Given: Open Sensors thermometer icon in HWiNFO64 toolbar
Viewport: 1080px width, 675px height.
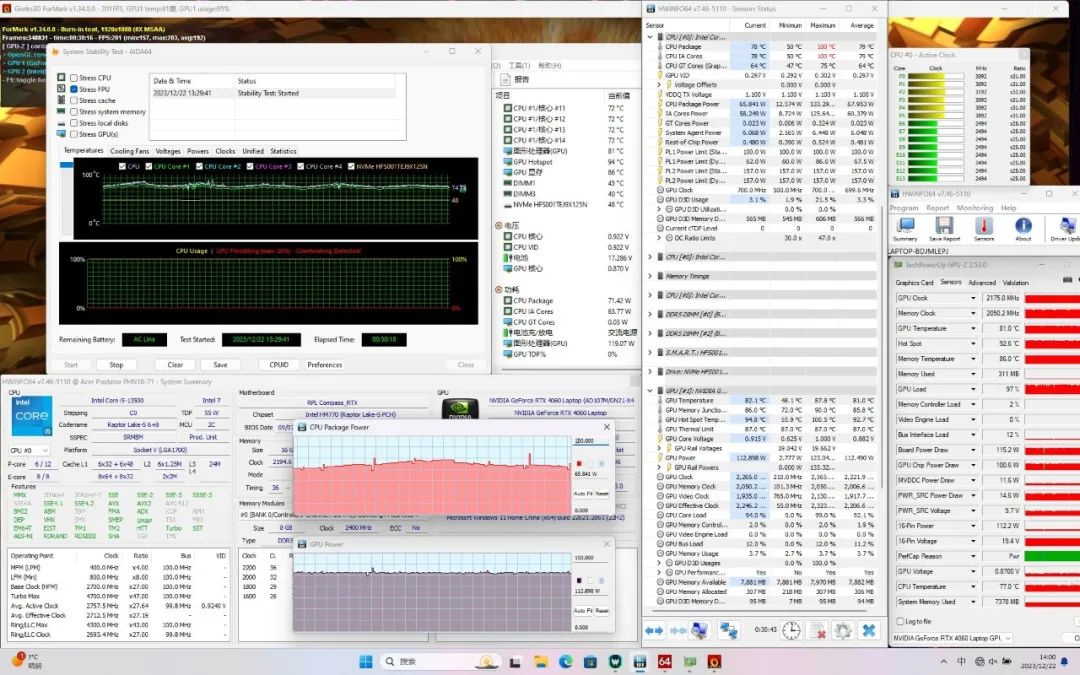Looking at the screenshot, I should tap(984, 227).
